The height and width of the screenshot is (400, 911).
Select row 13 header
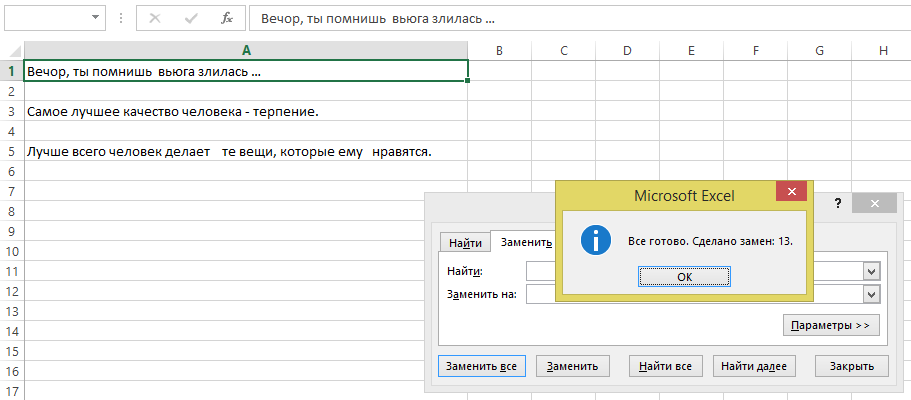pos(12,312)
